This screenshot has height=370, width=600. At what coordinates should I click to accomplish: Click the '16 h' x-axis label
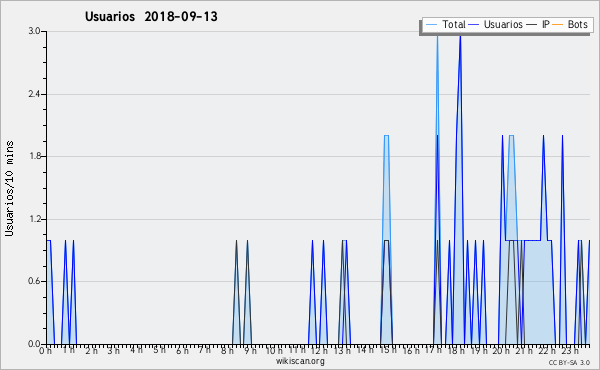410,350
